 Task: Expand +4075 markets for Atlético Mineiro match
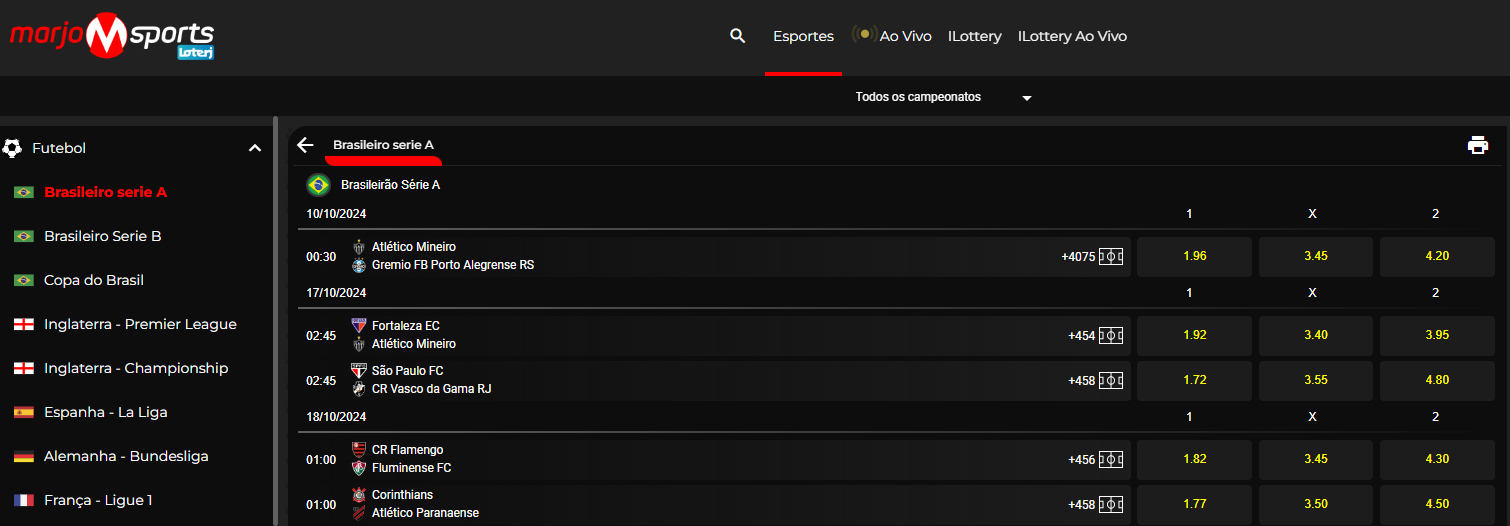[x=1078, y=257]
